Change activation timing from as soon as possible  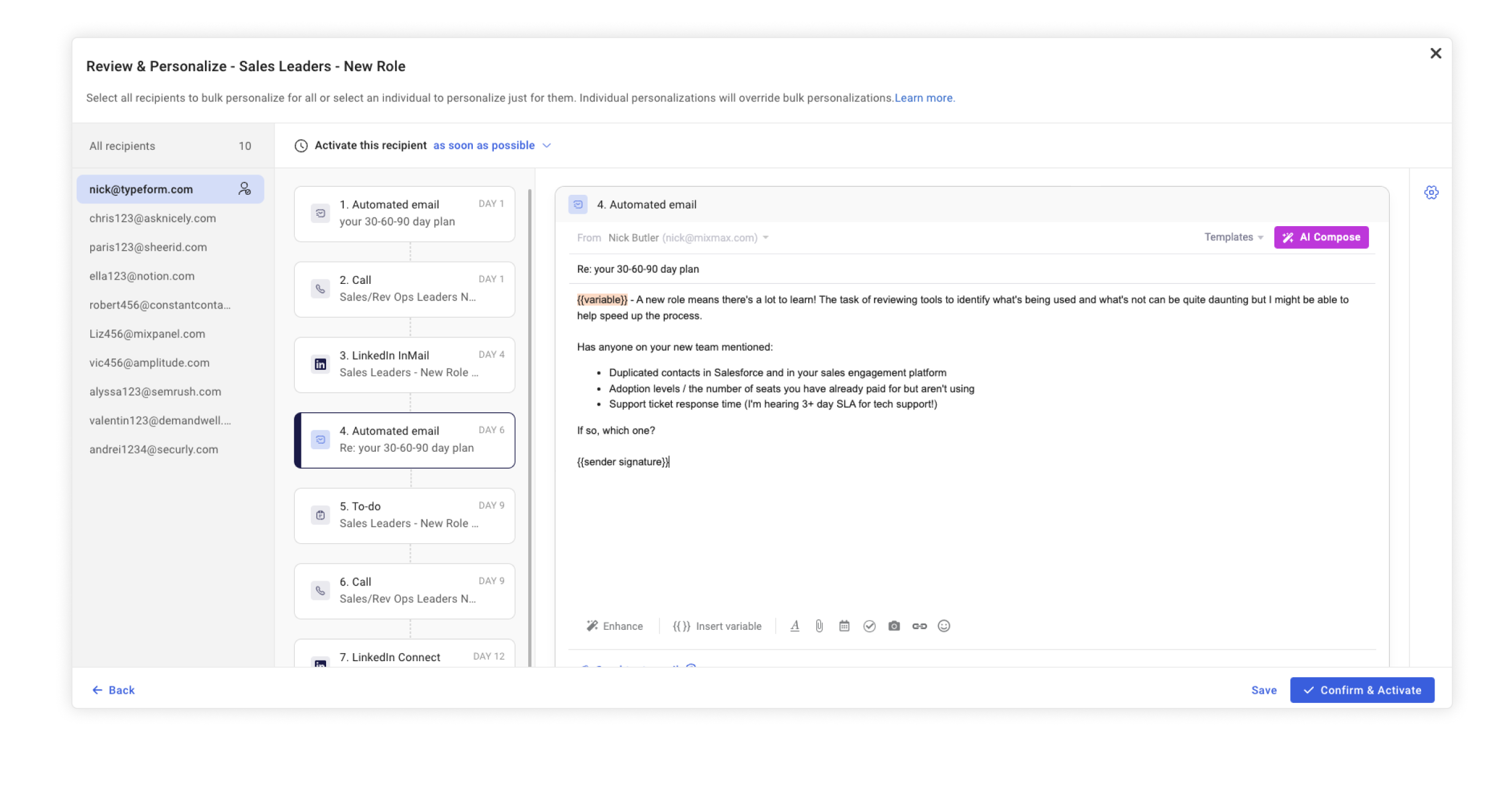click(x=484, y=145)
